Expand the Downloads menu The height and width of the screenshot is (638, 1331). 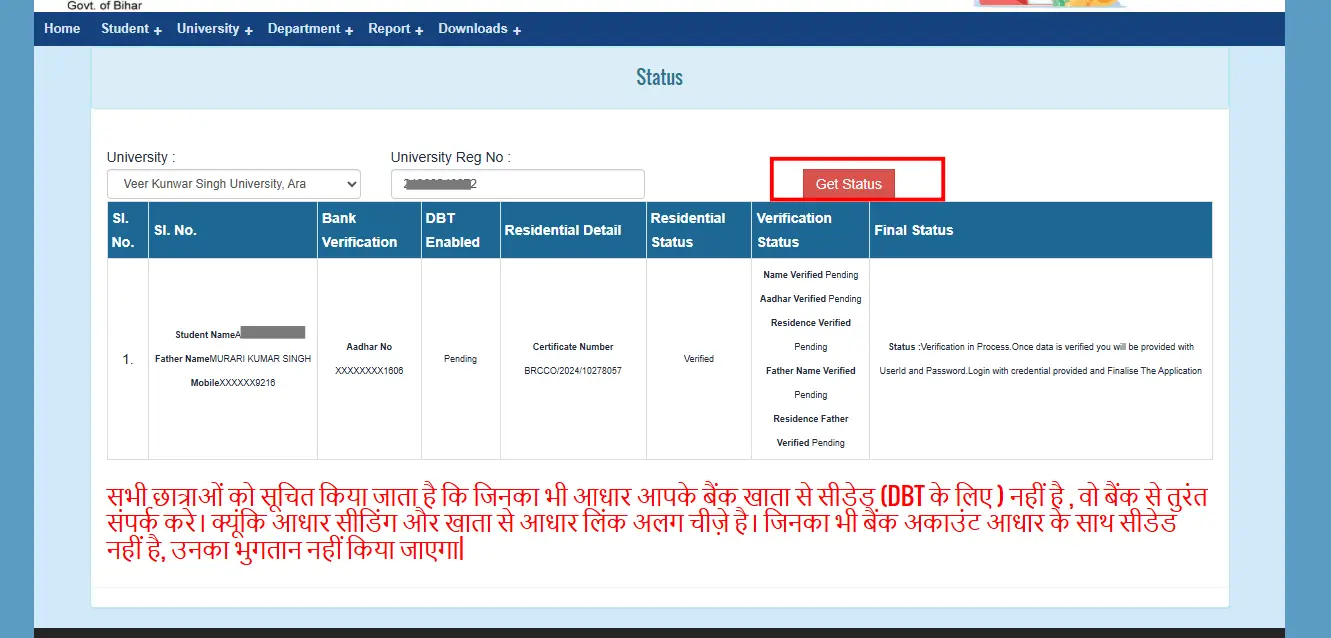click(x=479, y=29)
